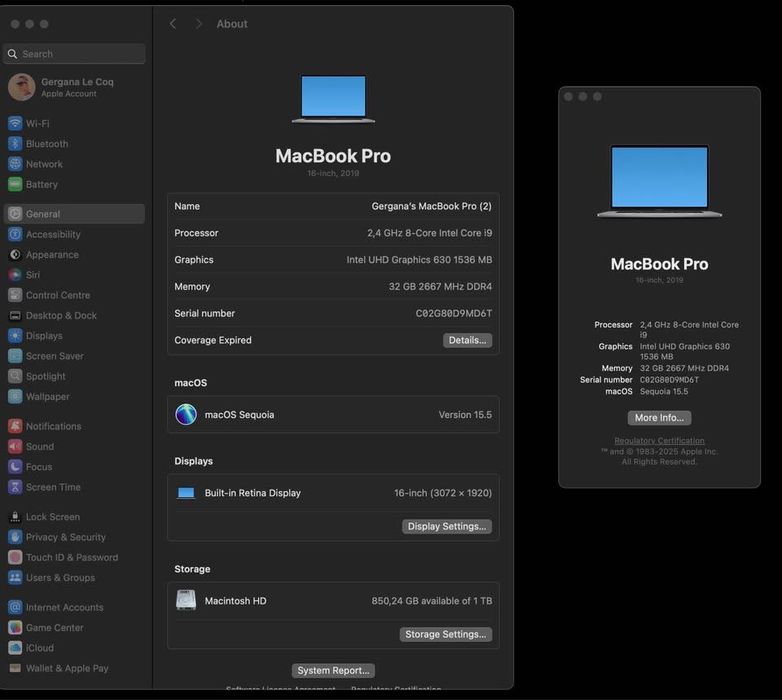The width and height of the screenshot is (782, 700).
Task: Open the Wallpaper icon
Action: tap(15, 397)
